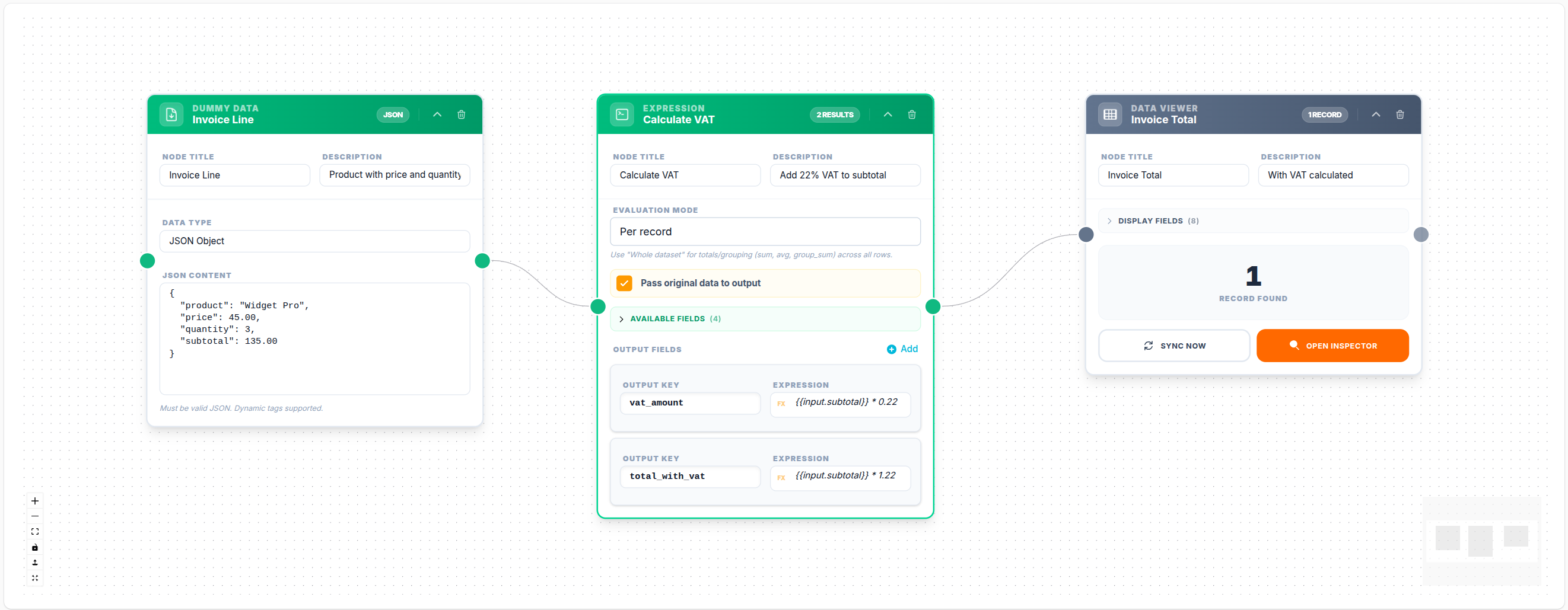Click the vat_amount output key field
Viewport: 1568px width, 610px height.
pos(689,403)
